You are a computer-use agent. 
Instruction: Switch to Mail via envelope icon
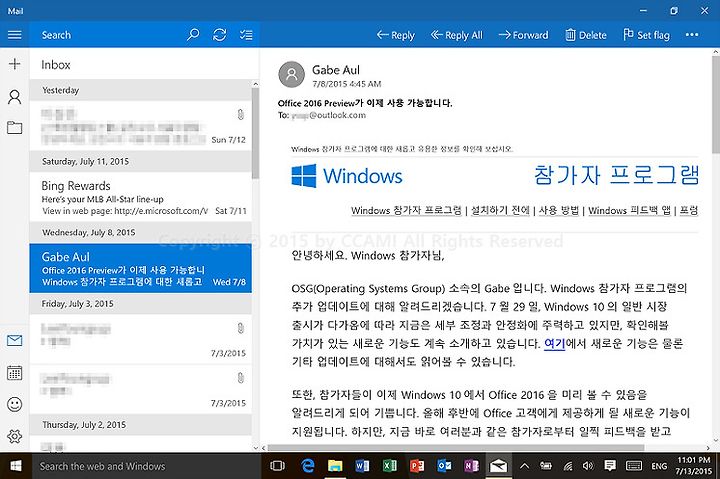[x=15, y=340]
